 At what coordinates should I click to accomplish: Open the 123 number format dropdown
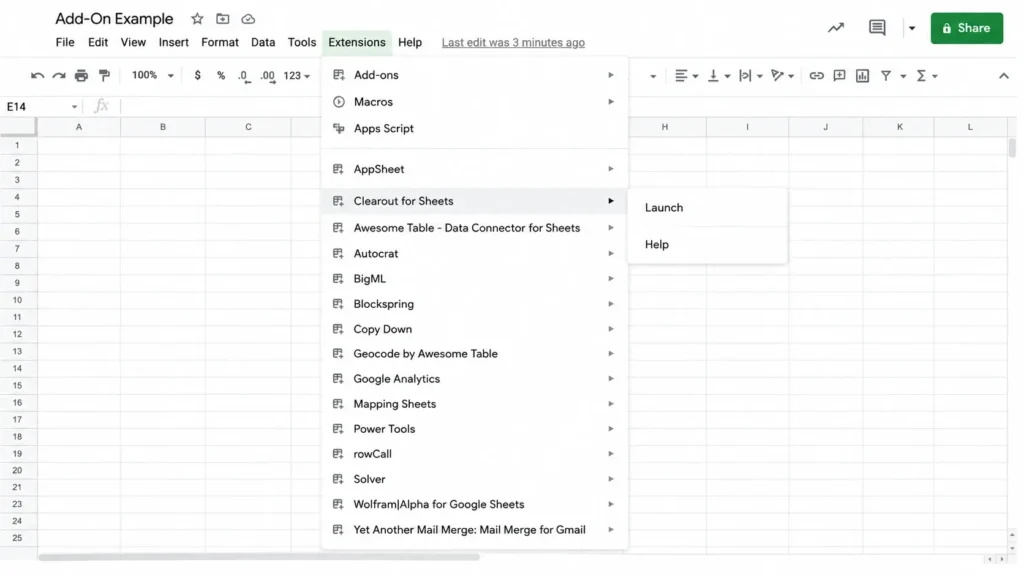[x=296, y=76]
